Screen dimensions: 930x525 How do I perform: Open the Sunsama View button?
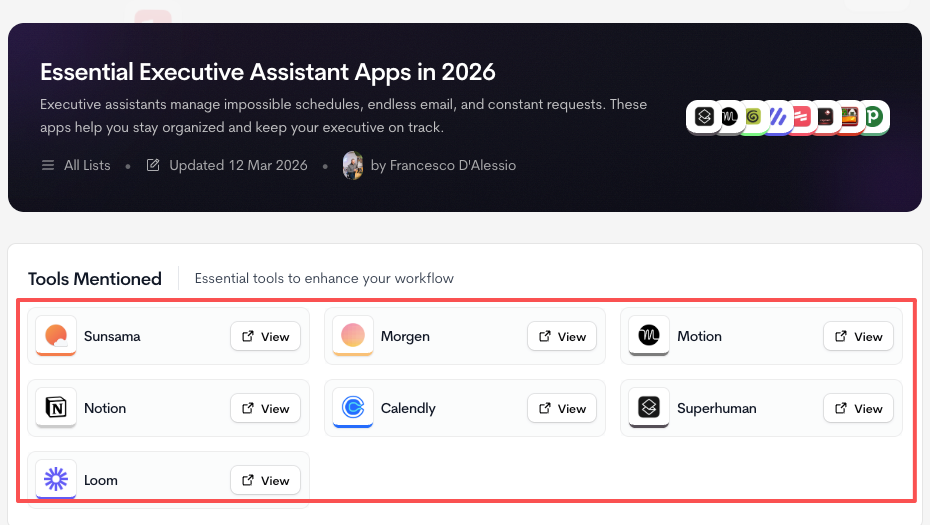[265, 336]
